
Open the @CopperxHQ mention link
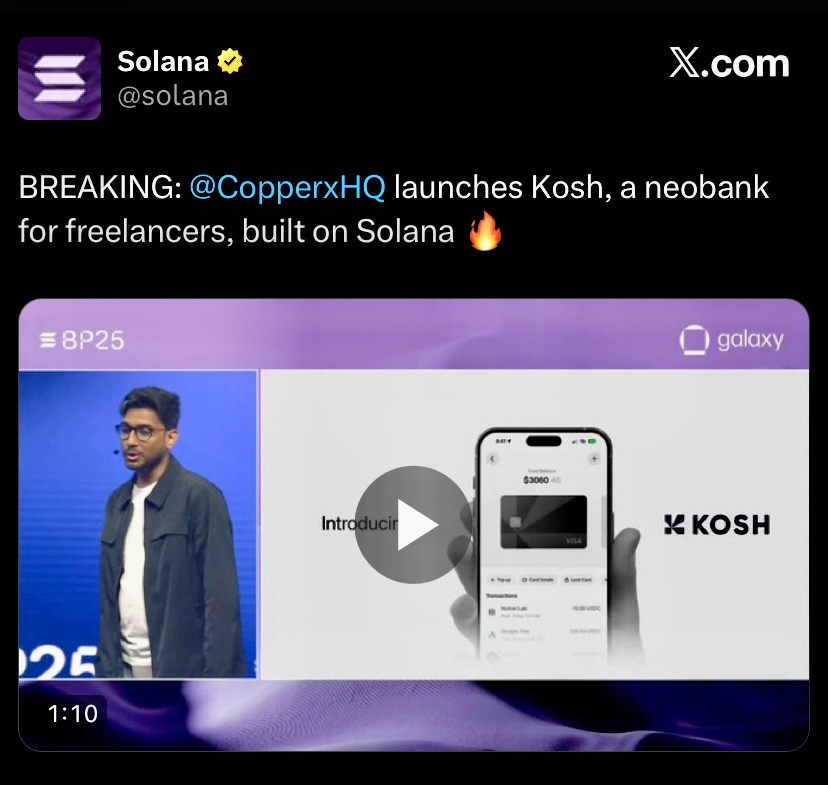click(x=287, y=187)
